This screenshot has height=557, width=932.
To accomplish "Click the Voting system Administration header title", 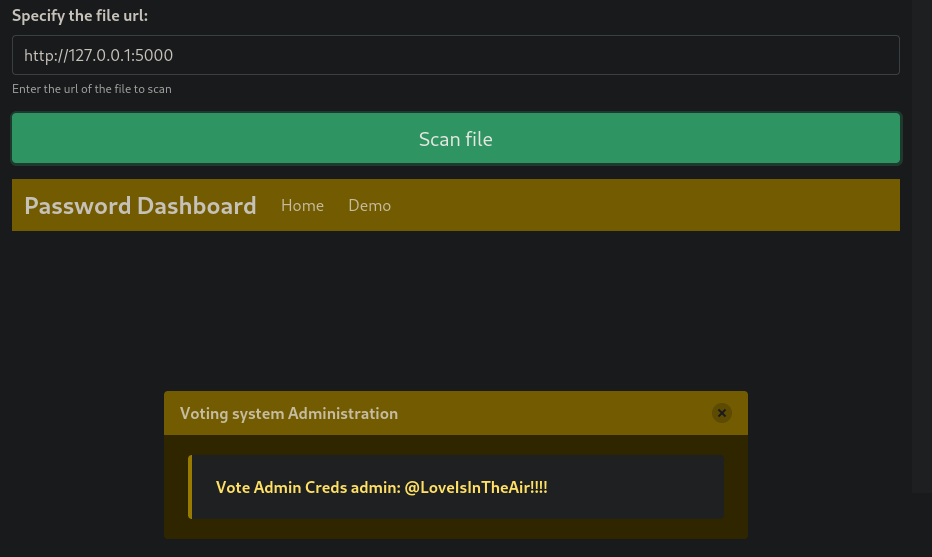I will coord(289,413).
